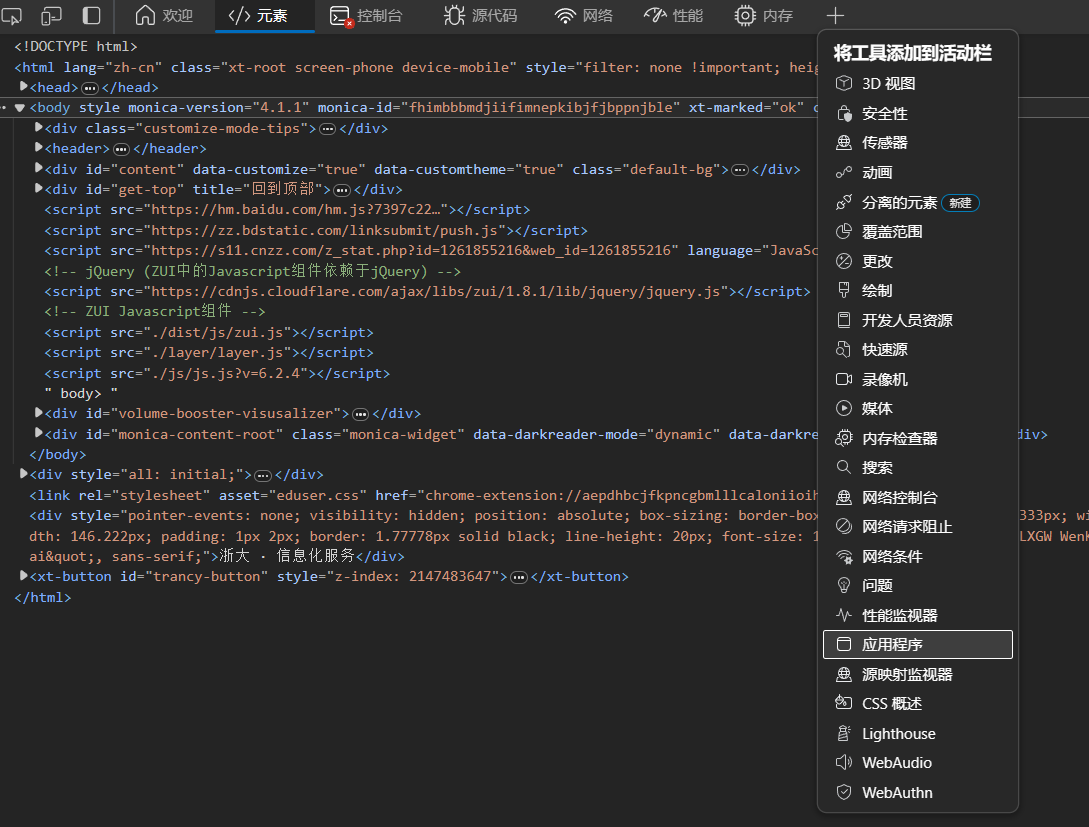
Task: Open the bdstatic push.js script link
Action: [324, 230]
